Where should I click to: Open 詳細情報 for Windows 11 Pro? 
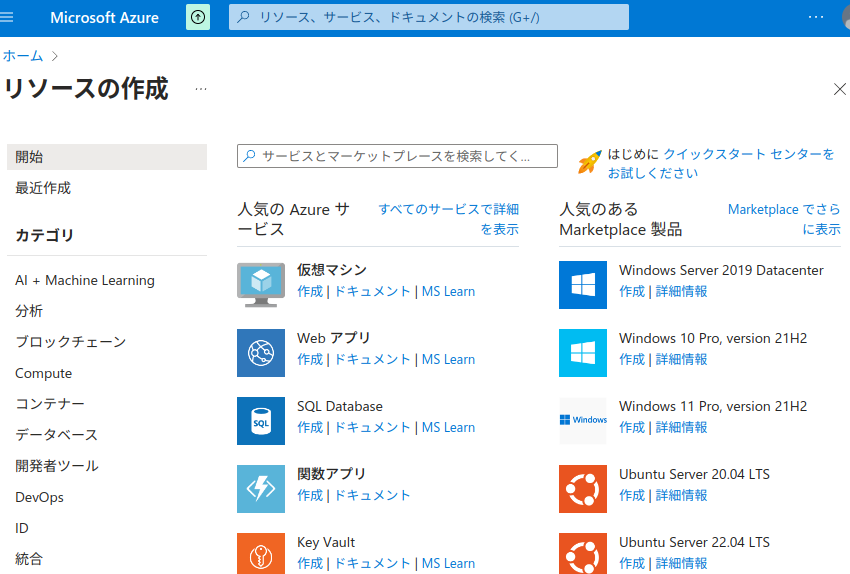pyautogui.click(x=681, y=428)
